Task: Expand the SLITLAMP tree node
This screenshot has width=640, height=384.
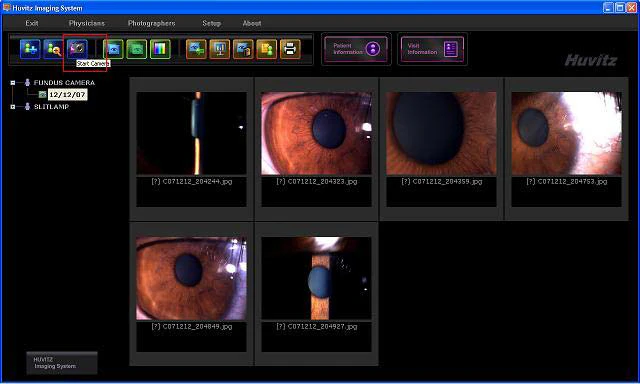Action: click(x=13, y=107)
